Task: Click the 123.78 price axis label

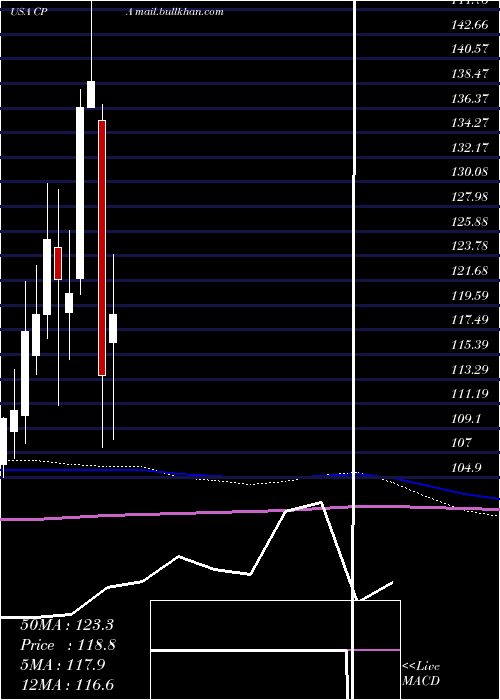Action: click(x=470, y=246)
